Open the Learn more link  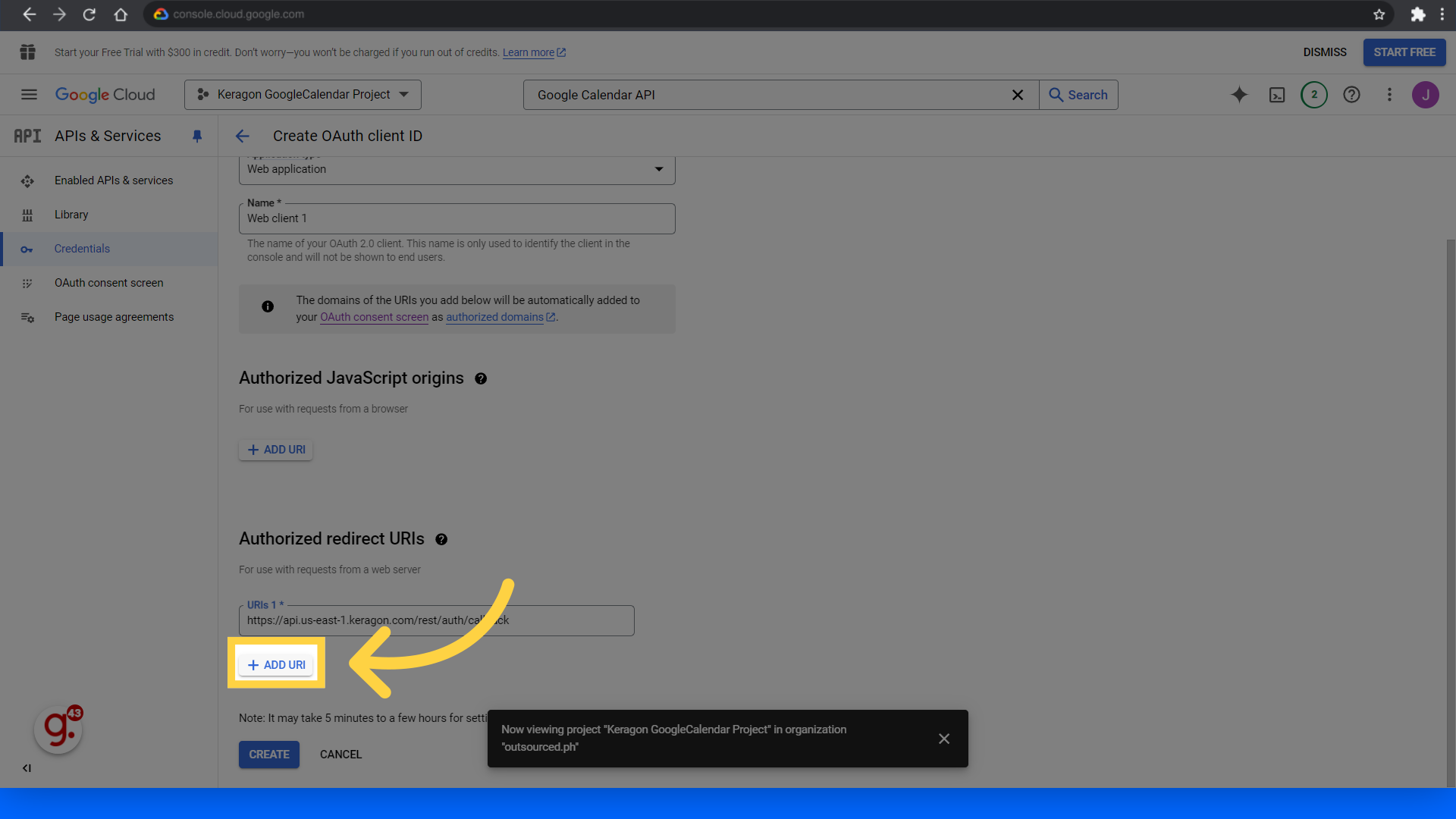[x=534, y=52]
